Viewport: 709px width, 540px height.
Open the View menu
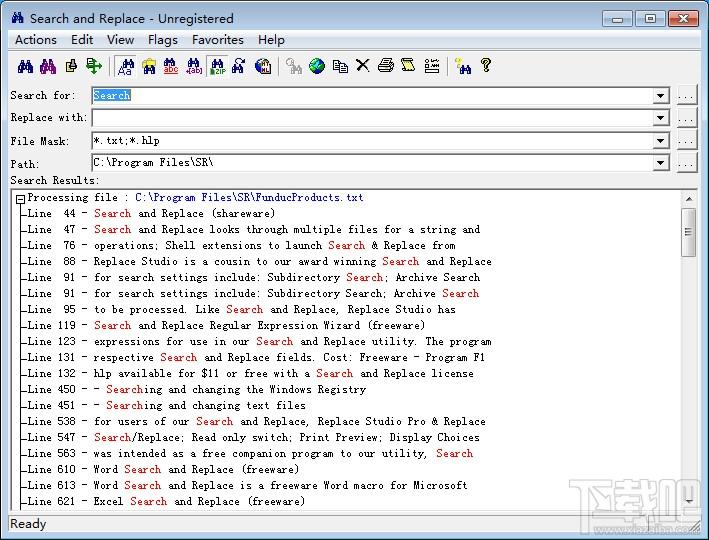(120, 40)
